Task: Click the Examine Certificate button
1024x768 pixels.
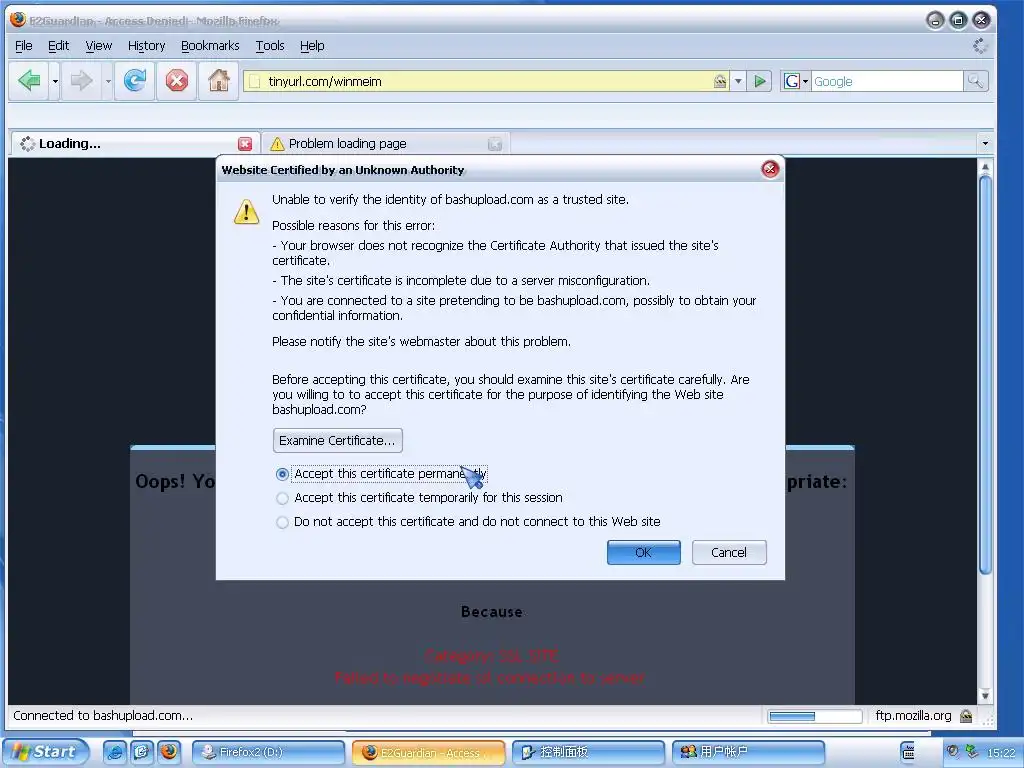Action: [x=337, y=441]
